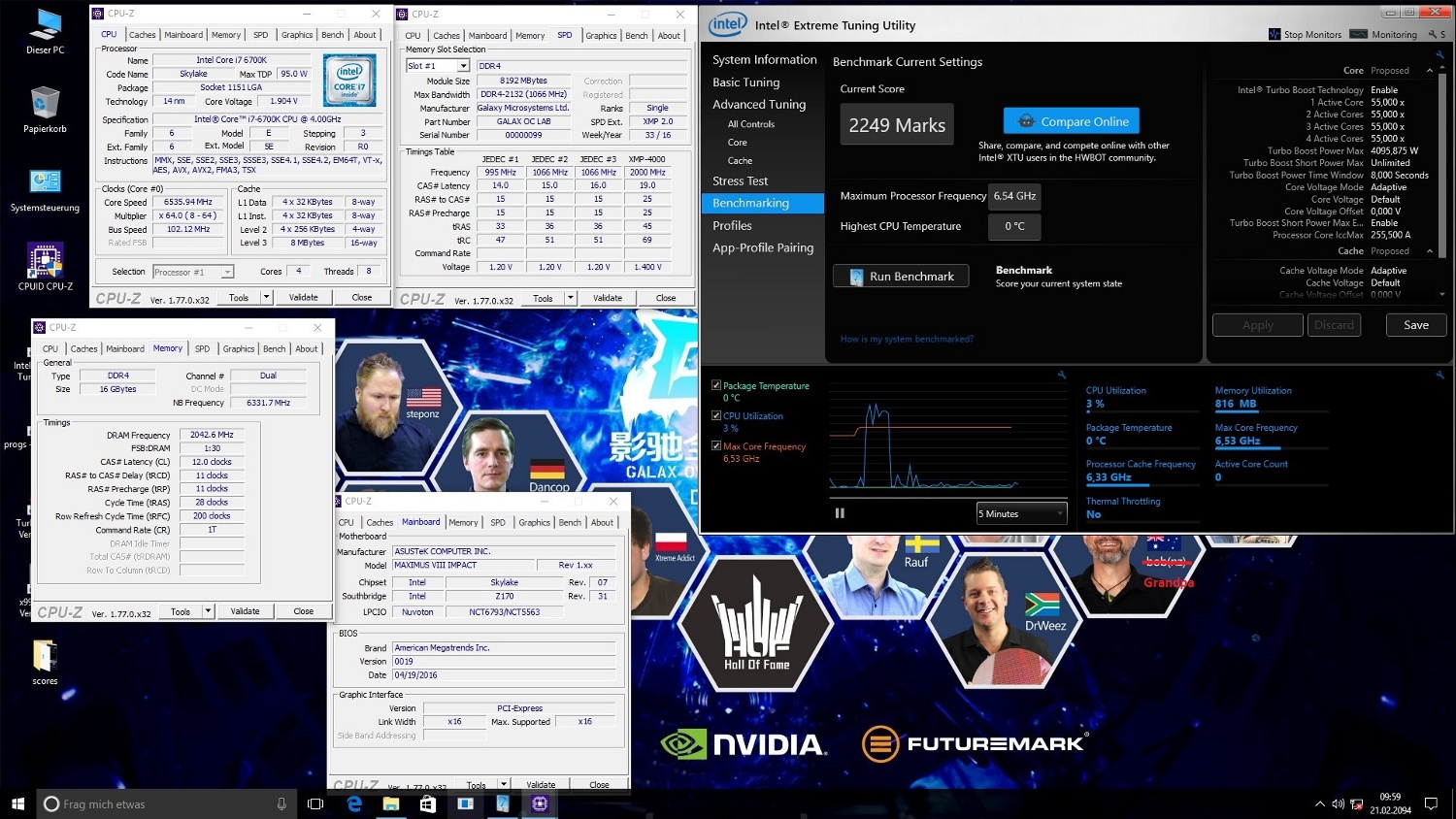Open Tools dropdown arrow in CPU window
Screen dimensions: 1456x819
266,297
